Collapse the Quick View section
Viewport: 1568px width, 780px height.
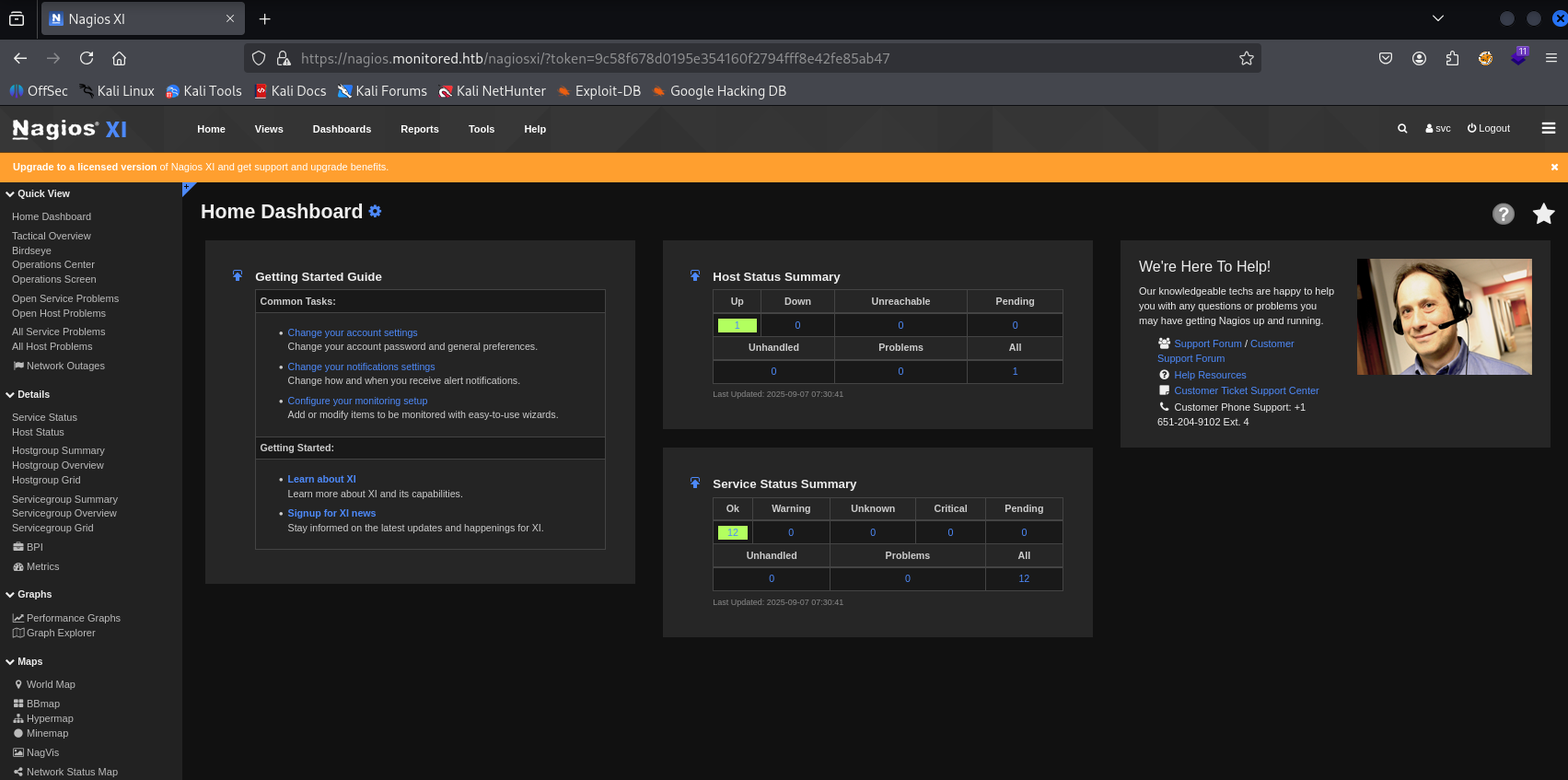(x=38, y=193)
